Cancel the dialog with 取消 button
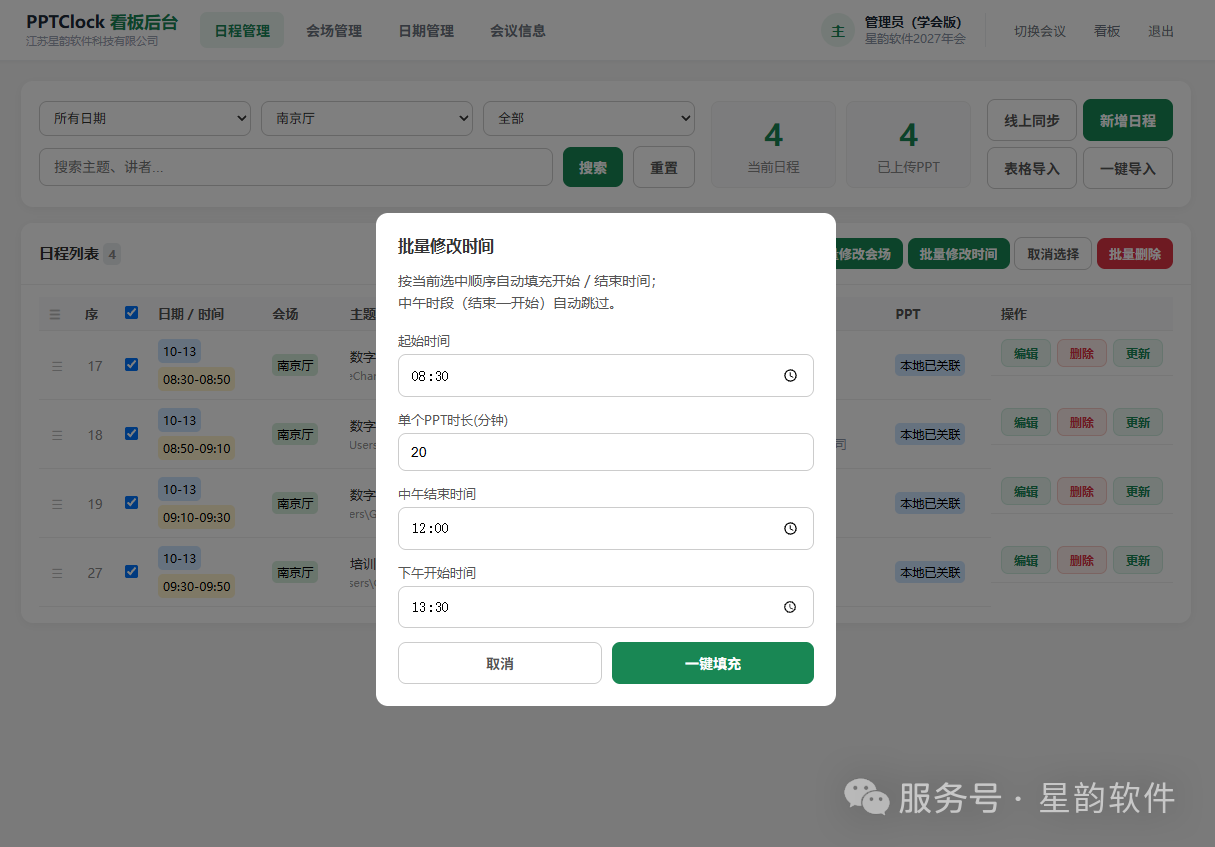Screen dimensions: 1215x847 [500, 663]
